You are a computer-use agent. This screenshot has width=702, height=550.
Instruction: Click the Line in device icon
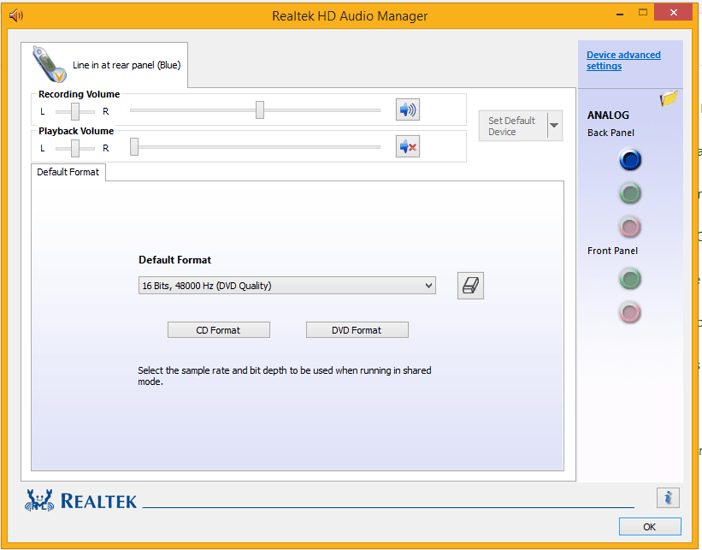point(49,64)
